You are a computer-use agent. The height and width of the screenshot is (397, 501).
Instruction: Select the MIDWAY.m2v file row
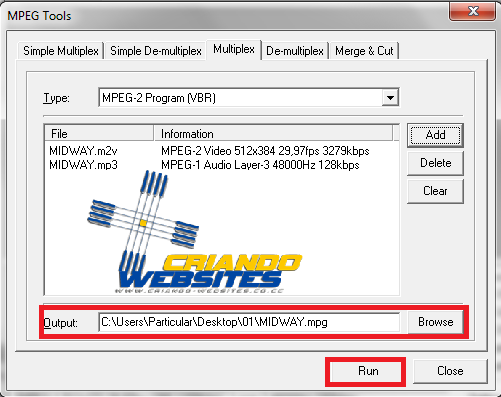pos(222,151)
